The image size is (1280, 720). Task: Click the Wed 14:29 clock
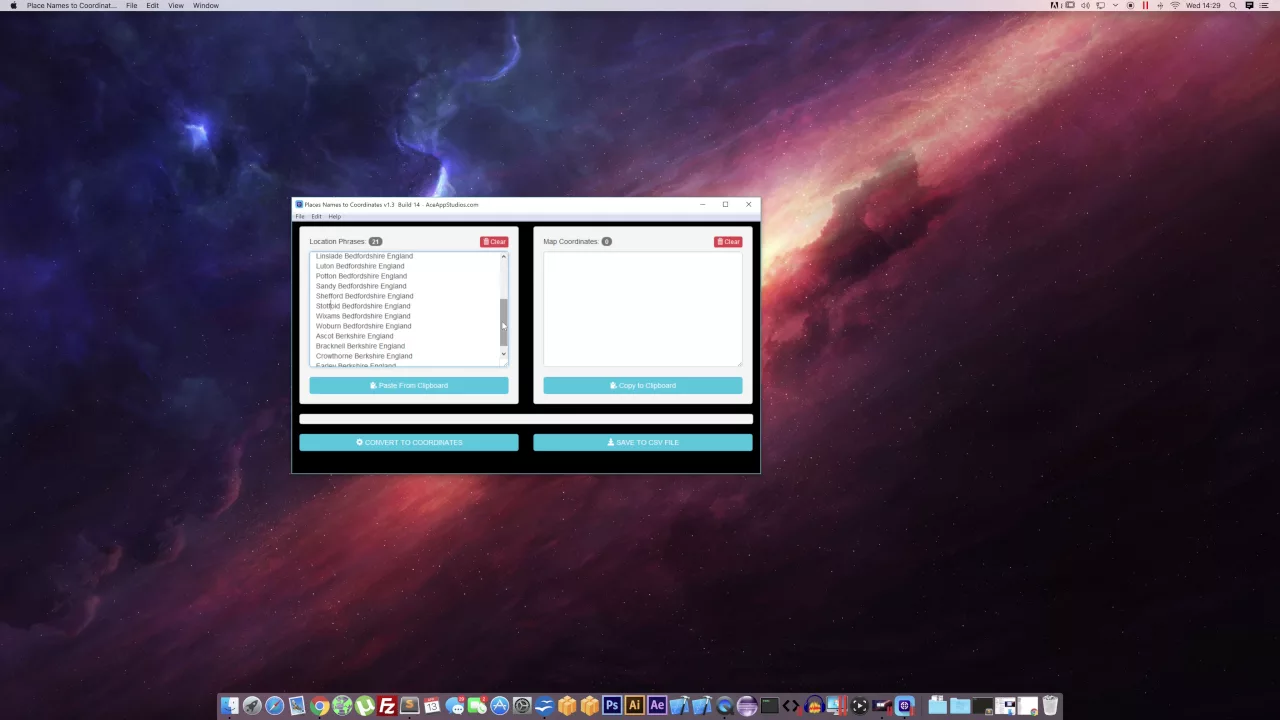point(1203,5)
